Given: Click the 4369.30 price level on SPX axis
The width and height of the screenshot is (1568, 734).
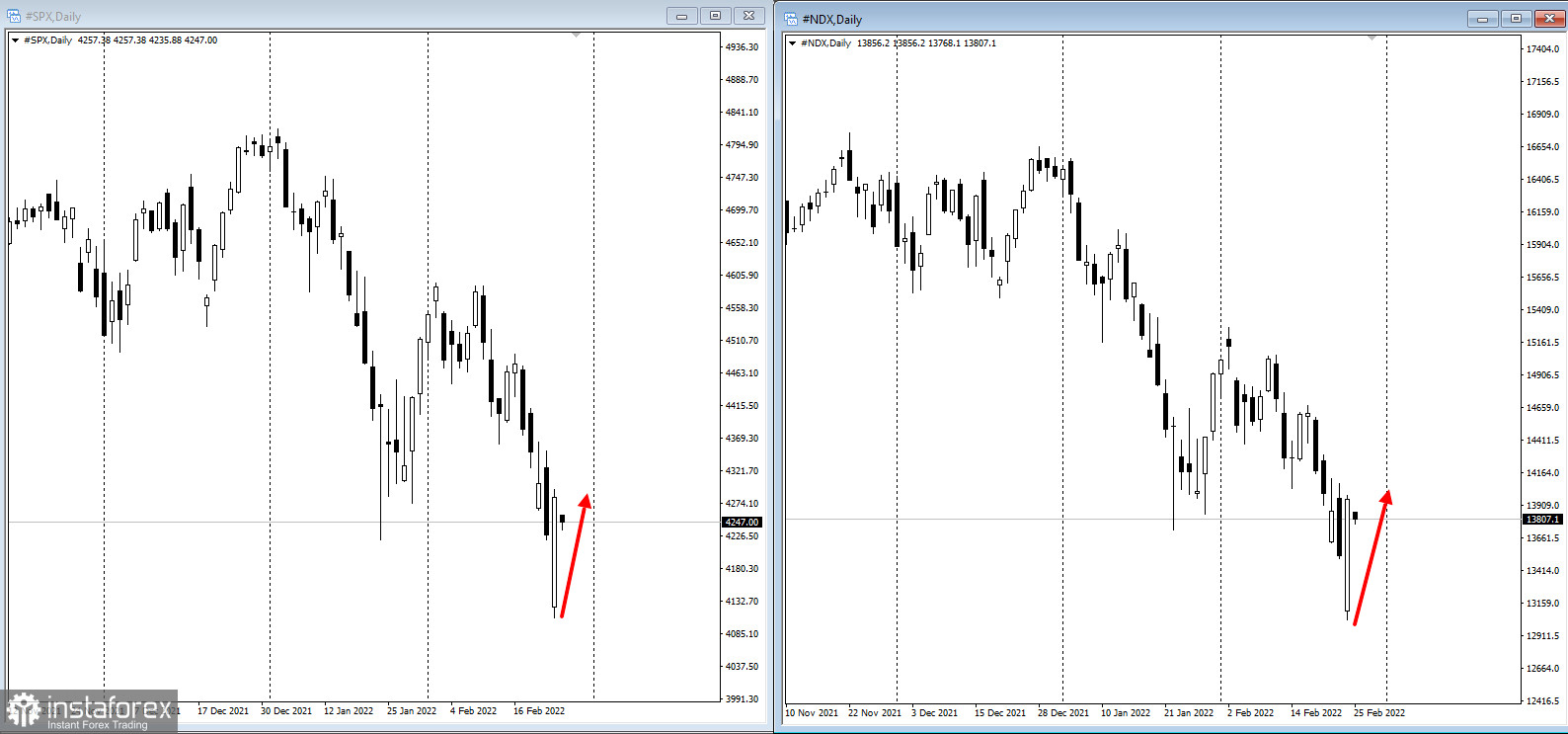Looking at the screenshot, I should (742, 439).
